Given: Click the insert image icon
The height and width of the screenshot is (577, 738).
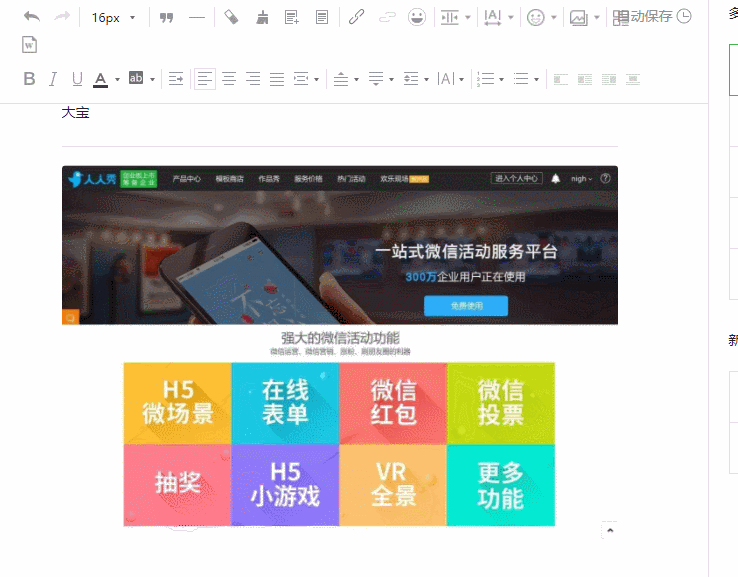Looking at the screenshot, I should click(578, 18).
